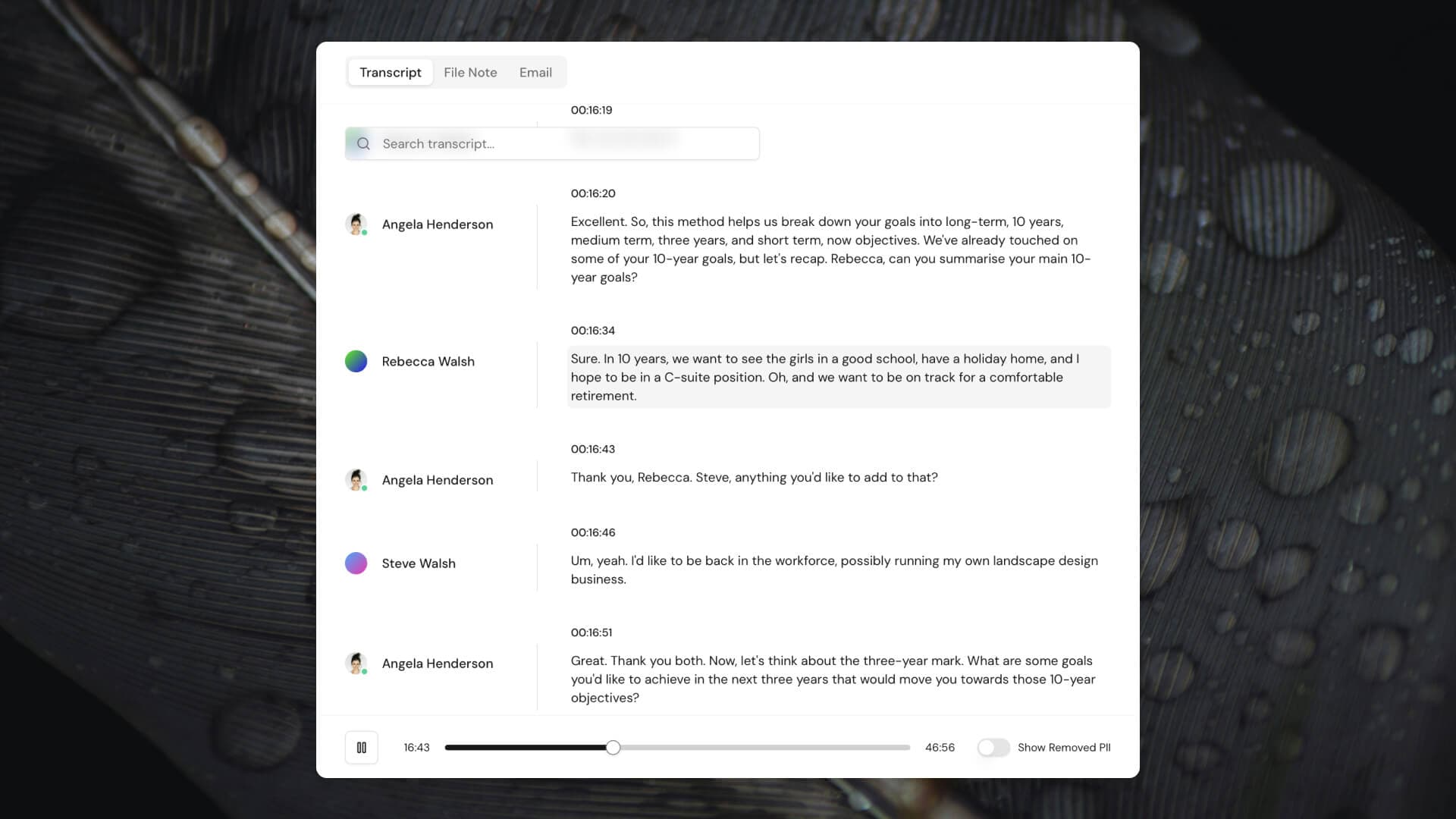Click the playback progress slider handle
The image size is (1456, 819).
pyautogui.click(x=613, y=748)
